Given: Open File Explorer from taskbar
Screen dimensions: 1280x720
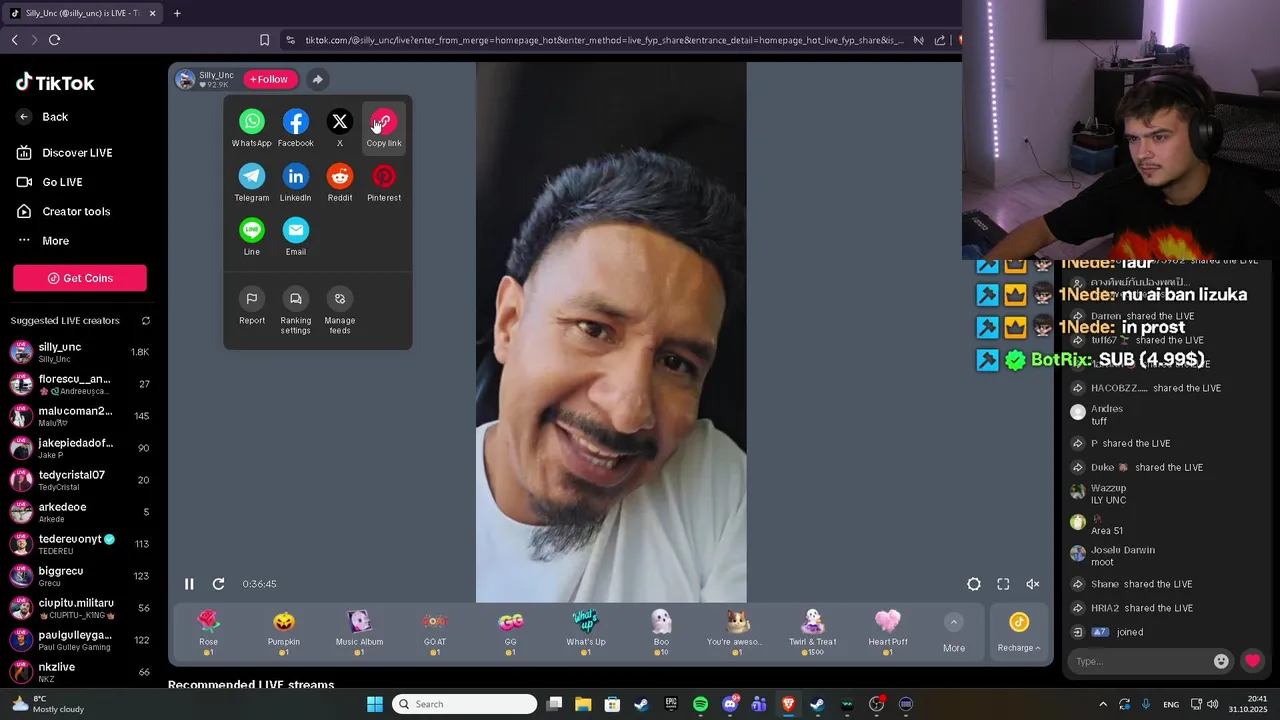Looking at the screenshot, I should point(583,704).
